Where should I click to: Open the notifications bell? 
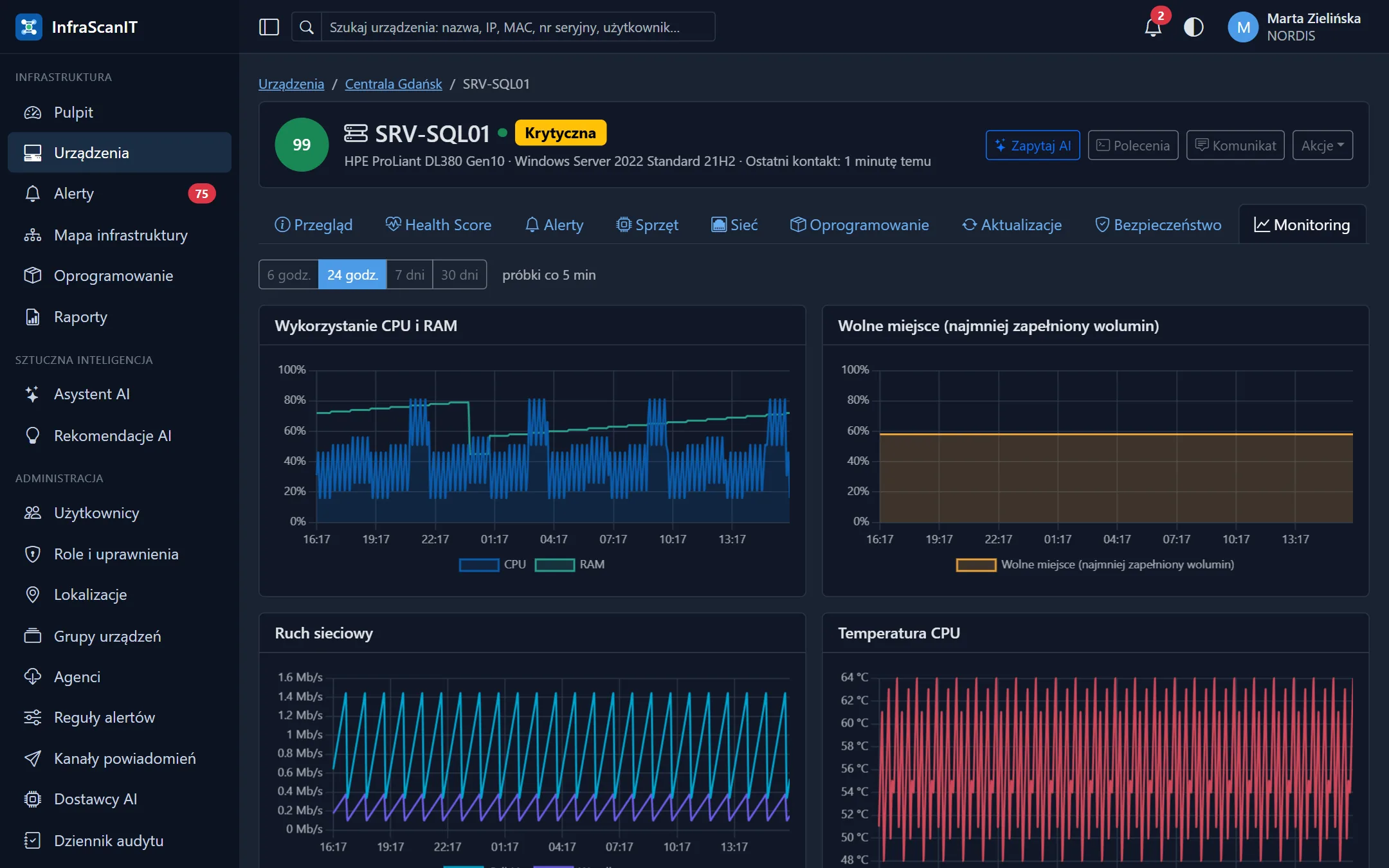point(1153,27)
